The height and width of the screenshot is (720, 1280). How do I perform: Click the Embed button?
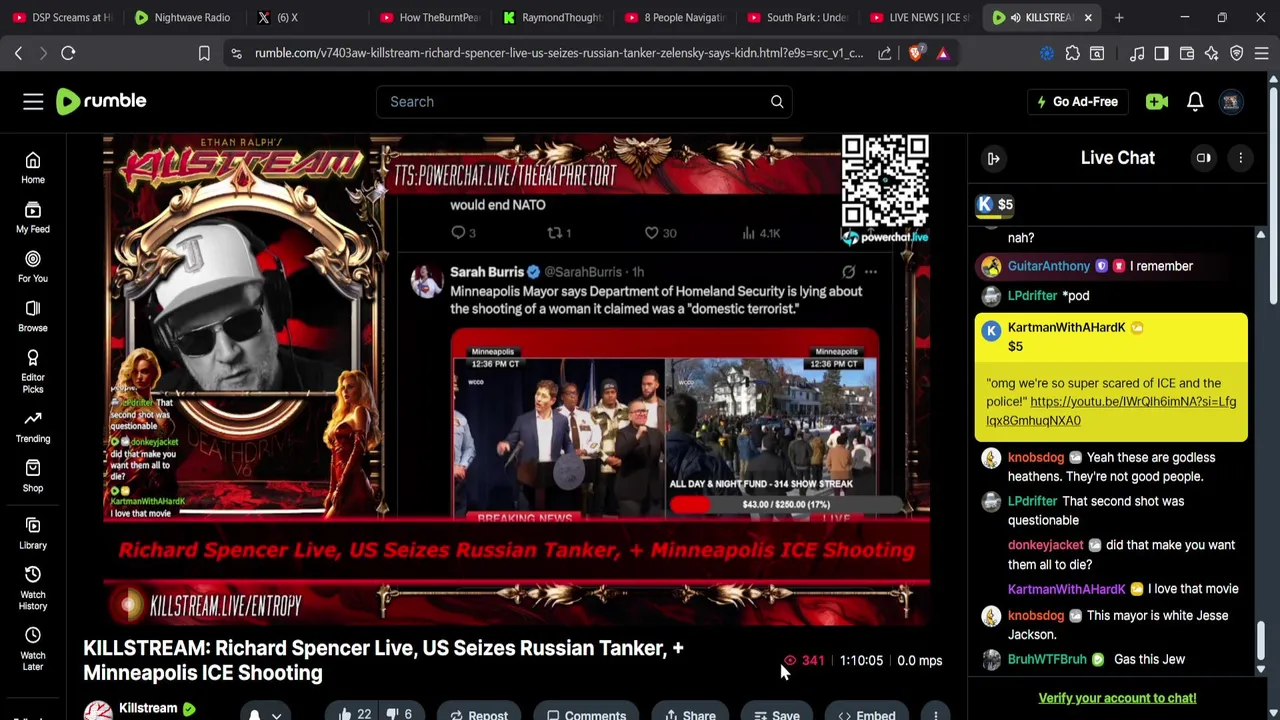click(867, 714)
